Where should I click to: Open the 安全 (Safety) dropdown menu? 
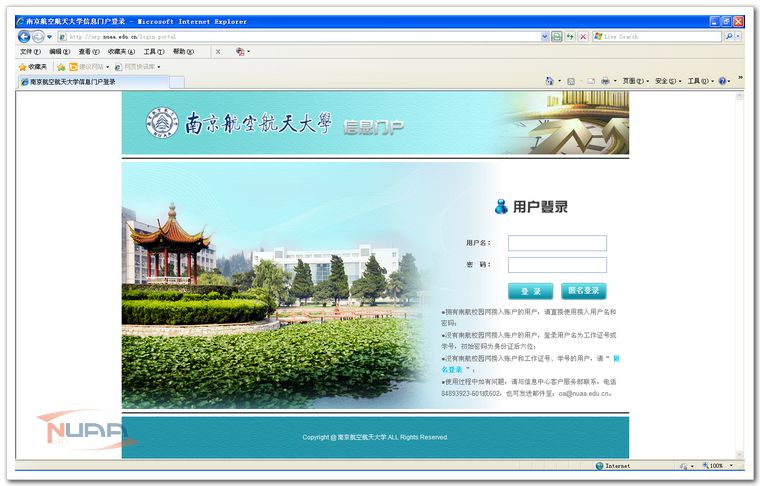click(x=666, y=81)
